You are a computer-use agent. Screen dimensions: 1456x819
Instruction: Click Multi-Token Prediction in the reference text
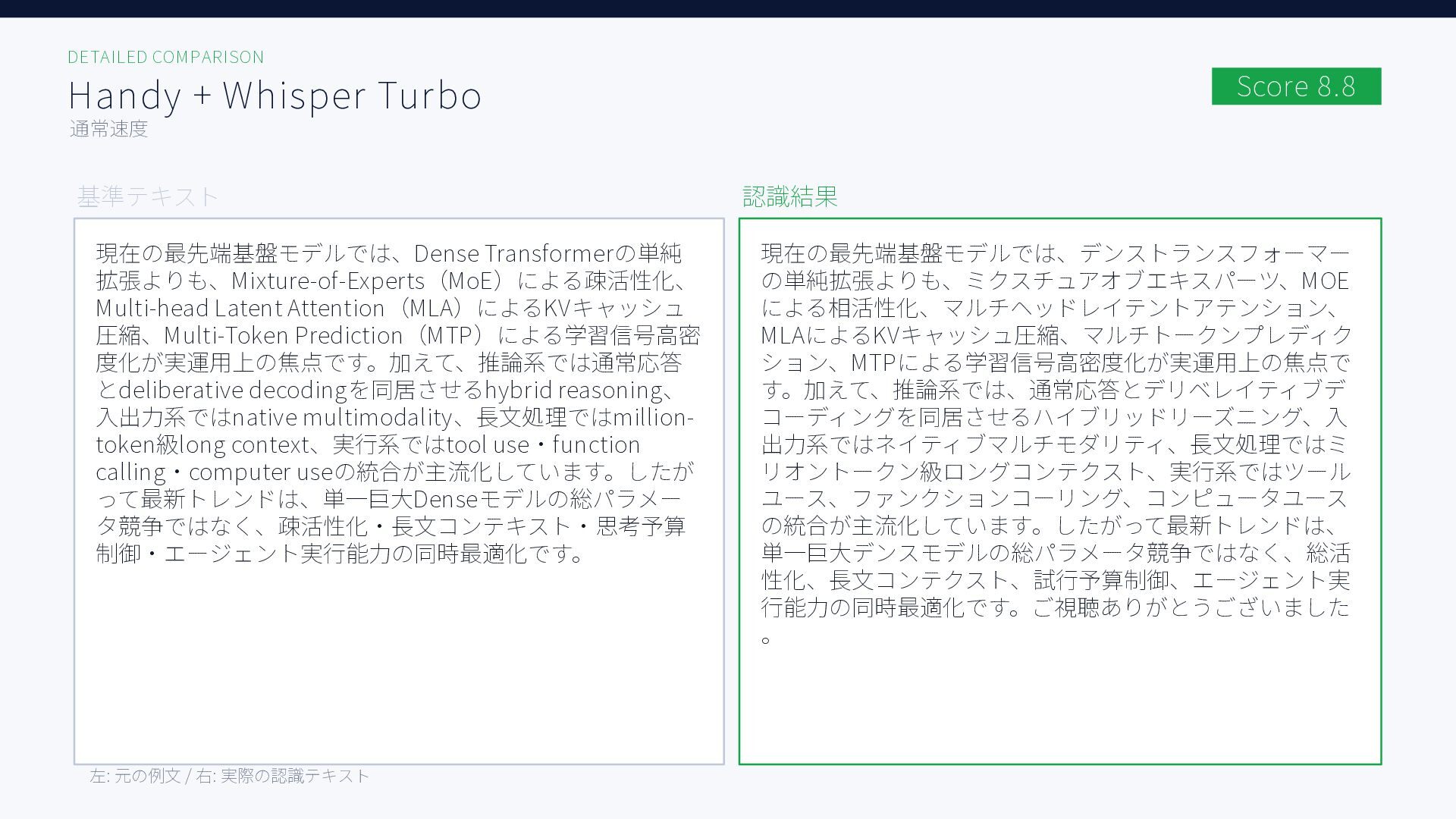pos(283,335)
